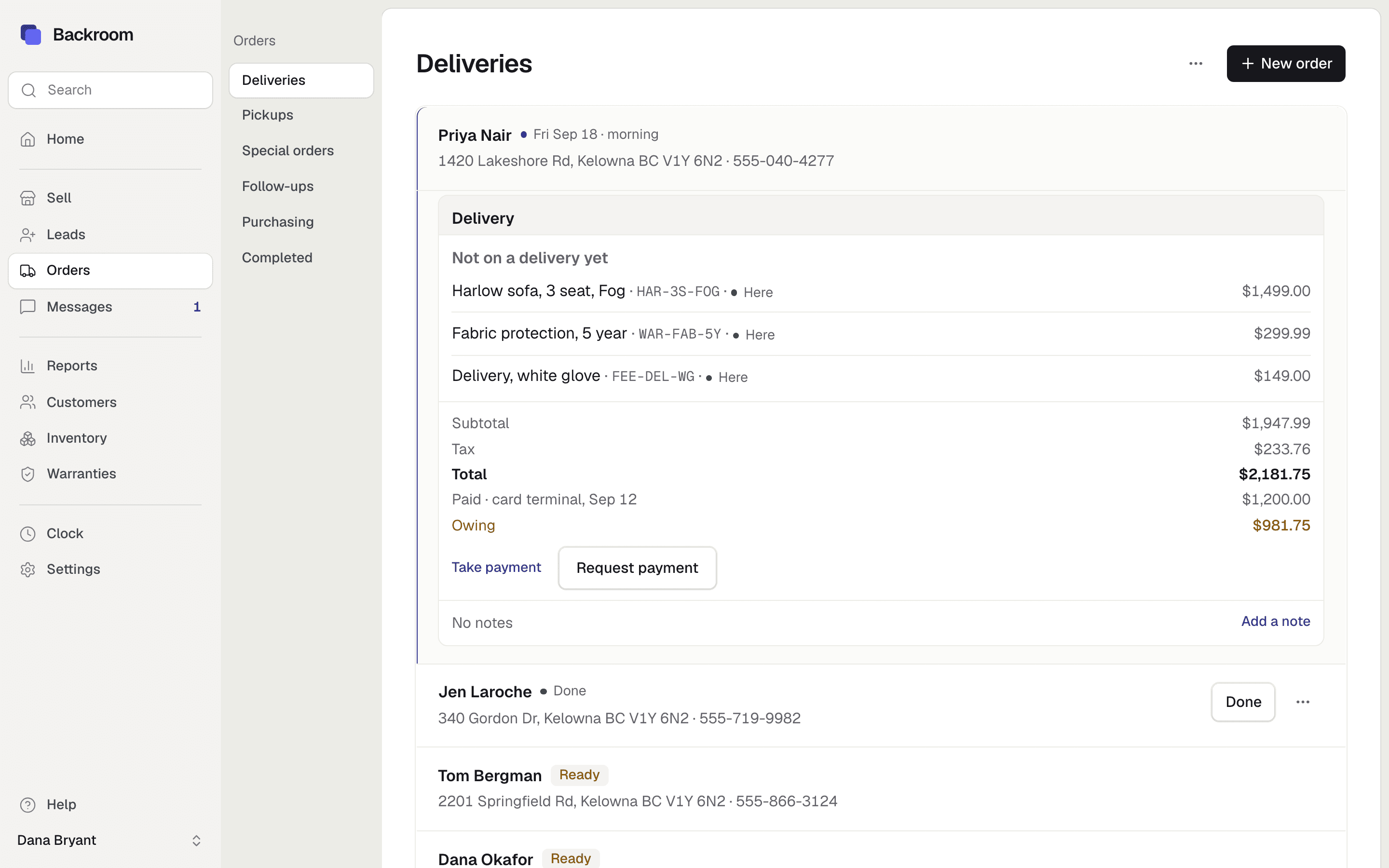The height and width of the screenshot is (868, 1389).
Task: Click the Paid amount $1,200.00
Action: click(x=1276, y=500)
